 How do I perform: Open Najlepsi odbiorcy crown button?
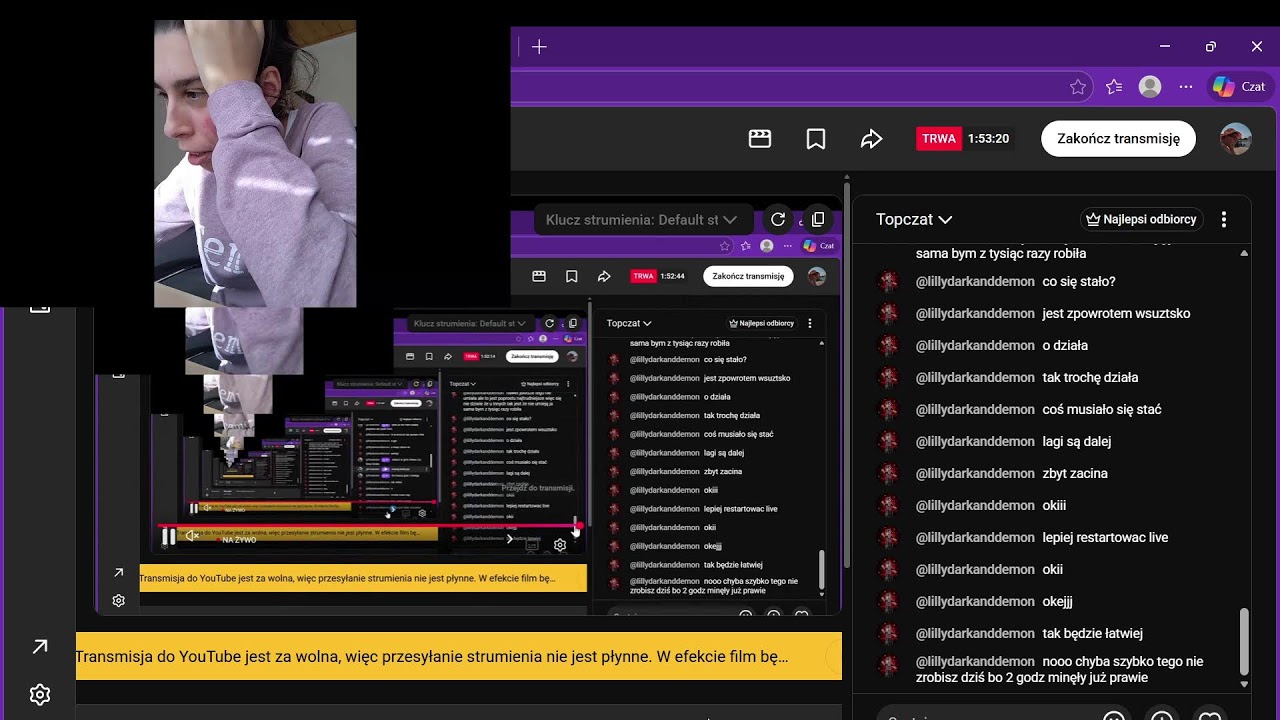[1141, 219]
